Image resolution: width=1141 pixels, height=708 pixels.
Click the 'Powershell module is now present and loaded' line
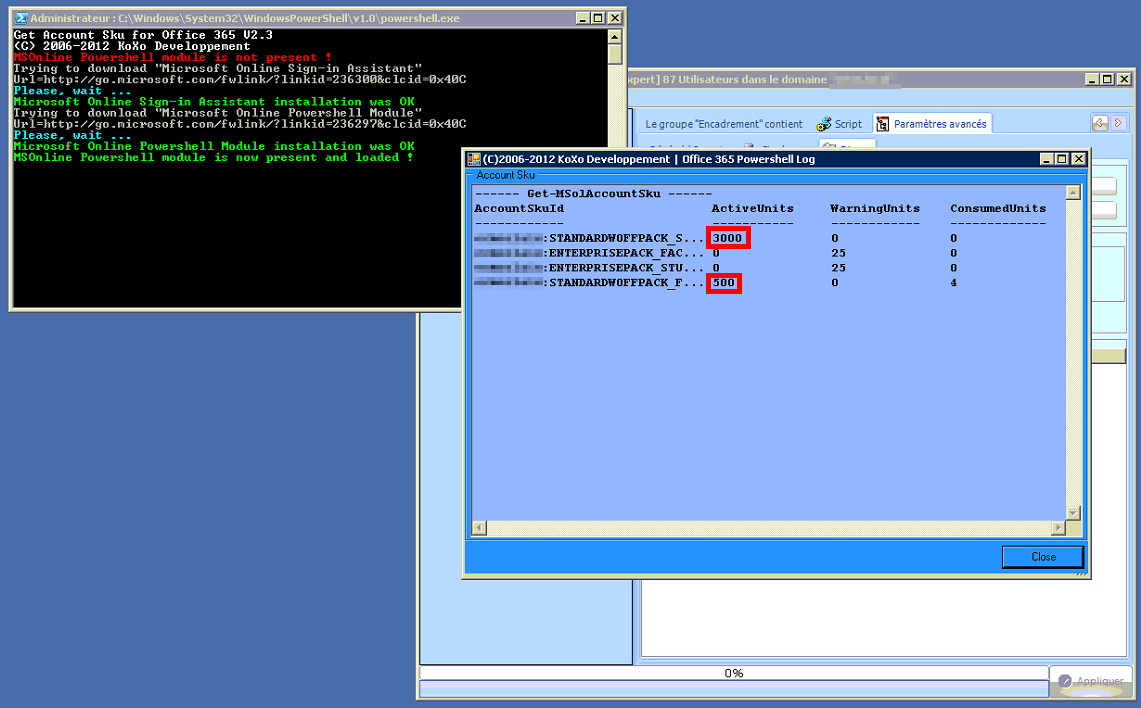click(x=213, y=157)
